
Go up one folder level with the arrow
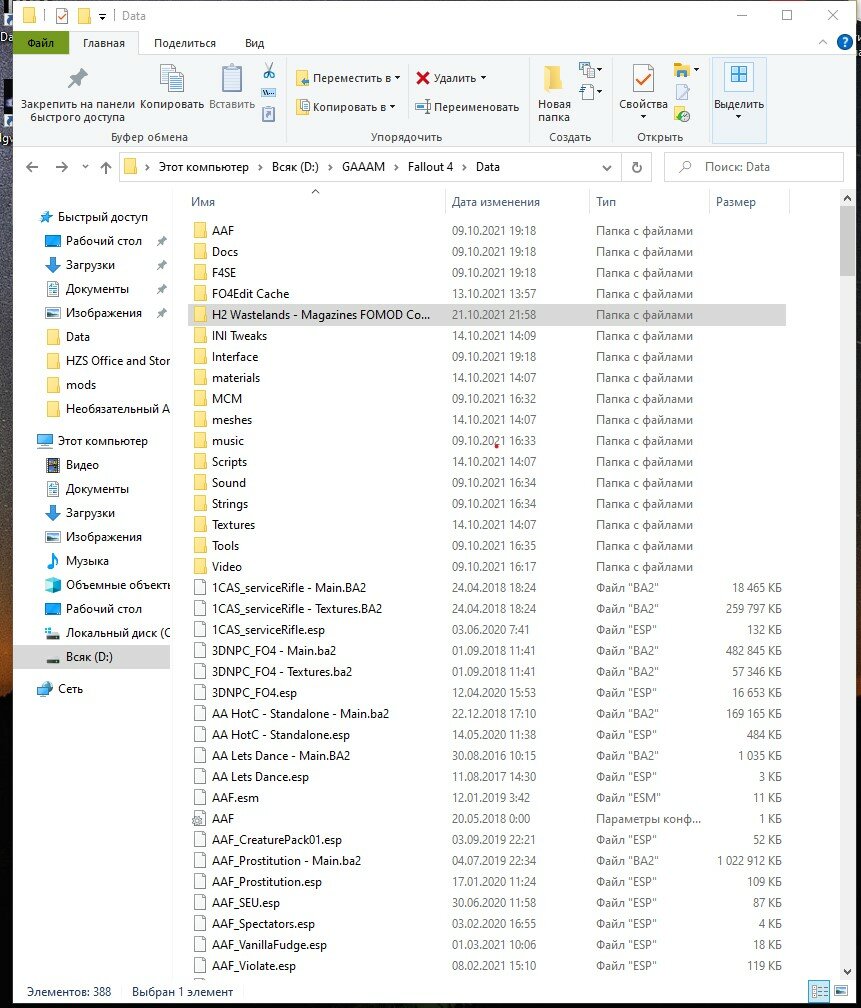click(x=106, y=167)
